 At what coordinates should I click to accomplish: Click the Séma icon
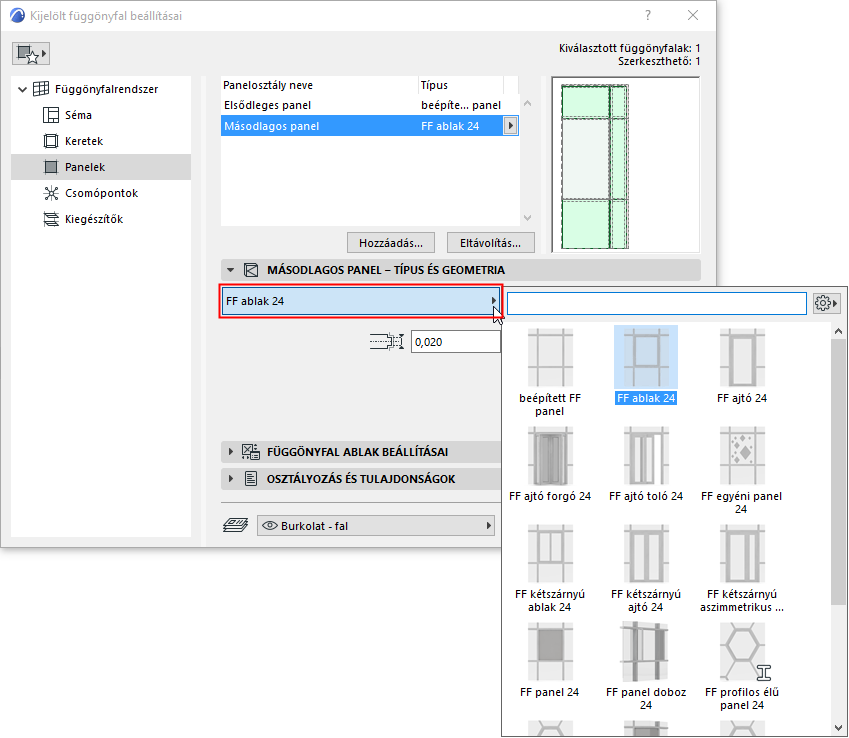pyautogui.click(x=51, y=115)
